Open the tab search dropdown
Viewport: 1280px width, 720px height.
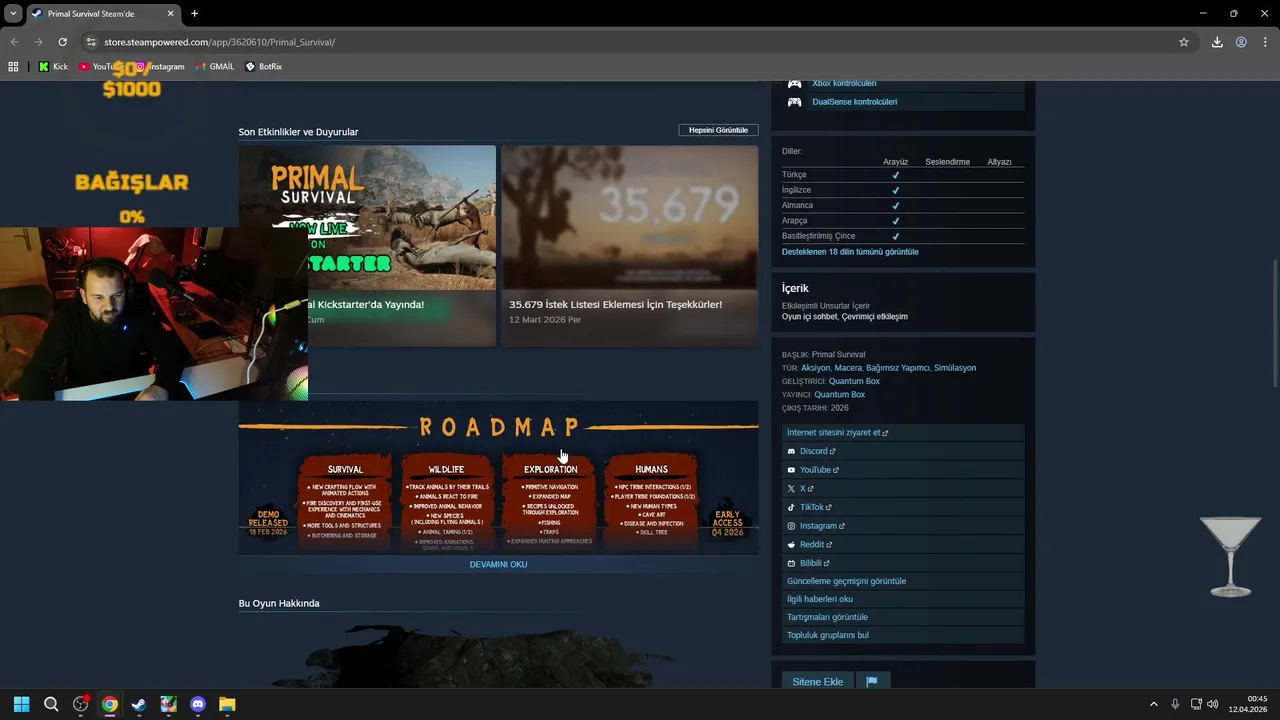[13, 14]
